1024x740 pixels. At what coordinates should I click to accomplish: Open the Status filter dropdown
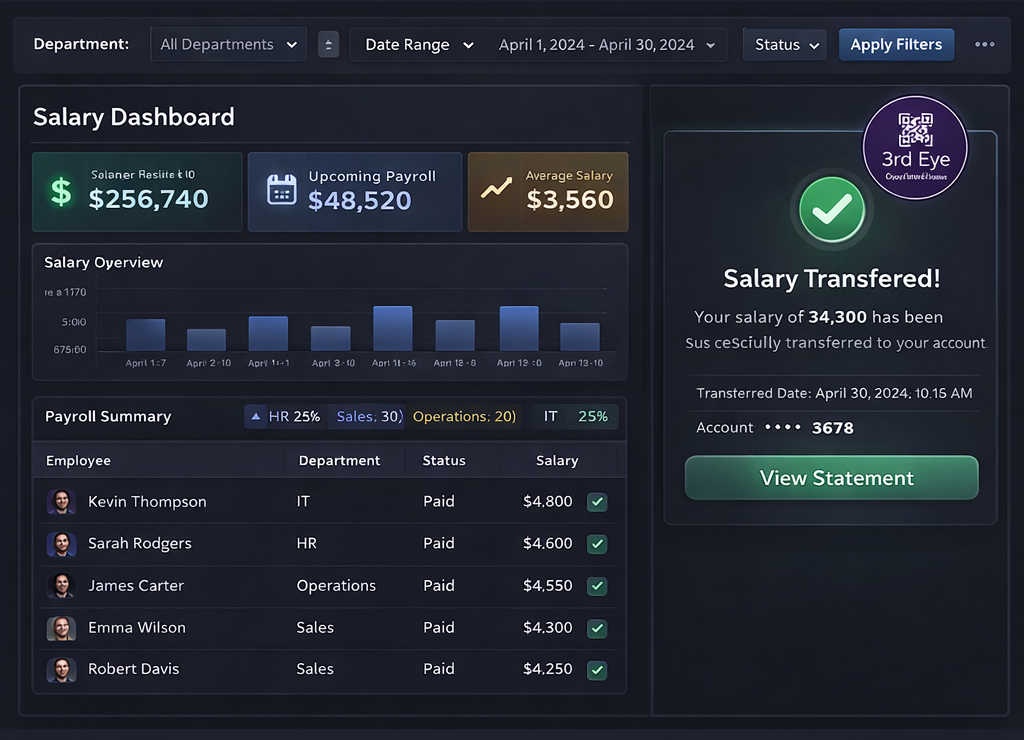(x=786, y=45)
